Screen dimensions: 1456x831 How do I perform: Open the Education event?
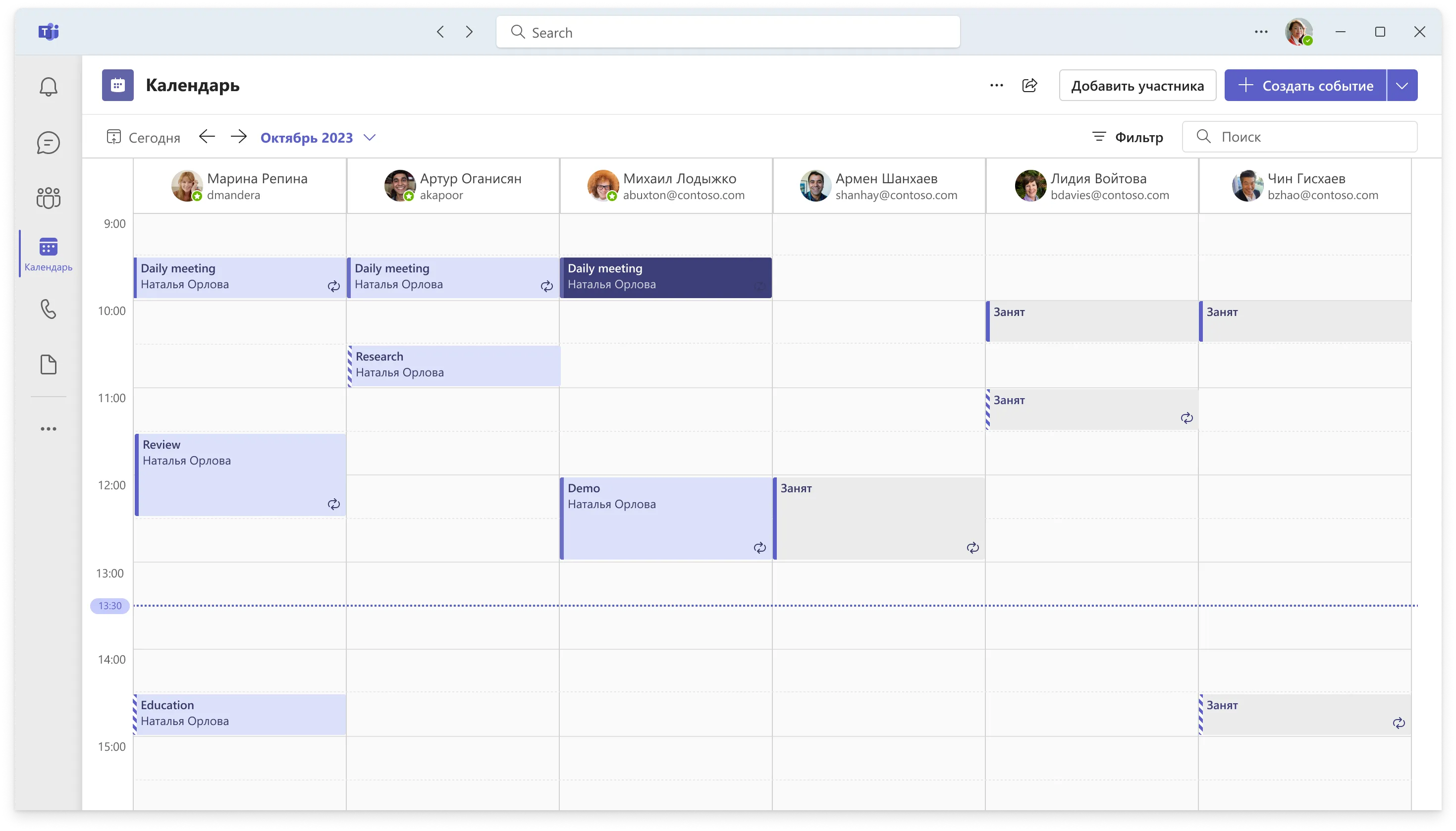coord(240,714)
